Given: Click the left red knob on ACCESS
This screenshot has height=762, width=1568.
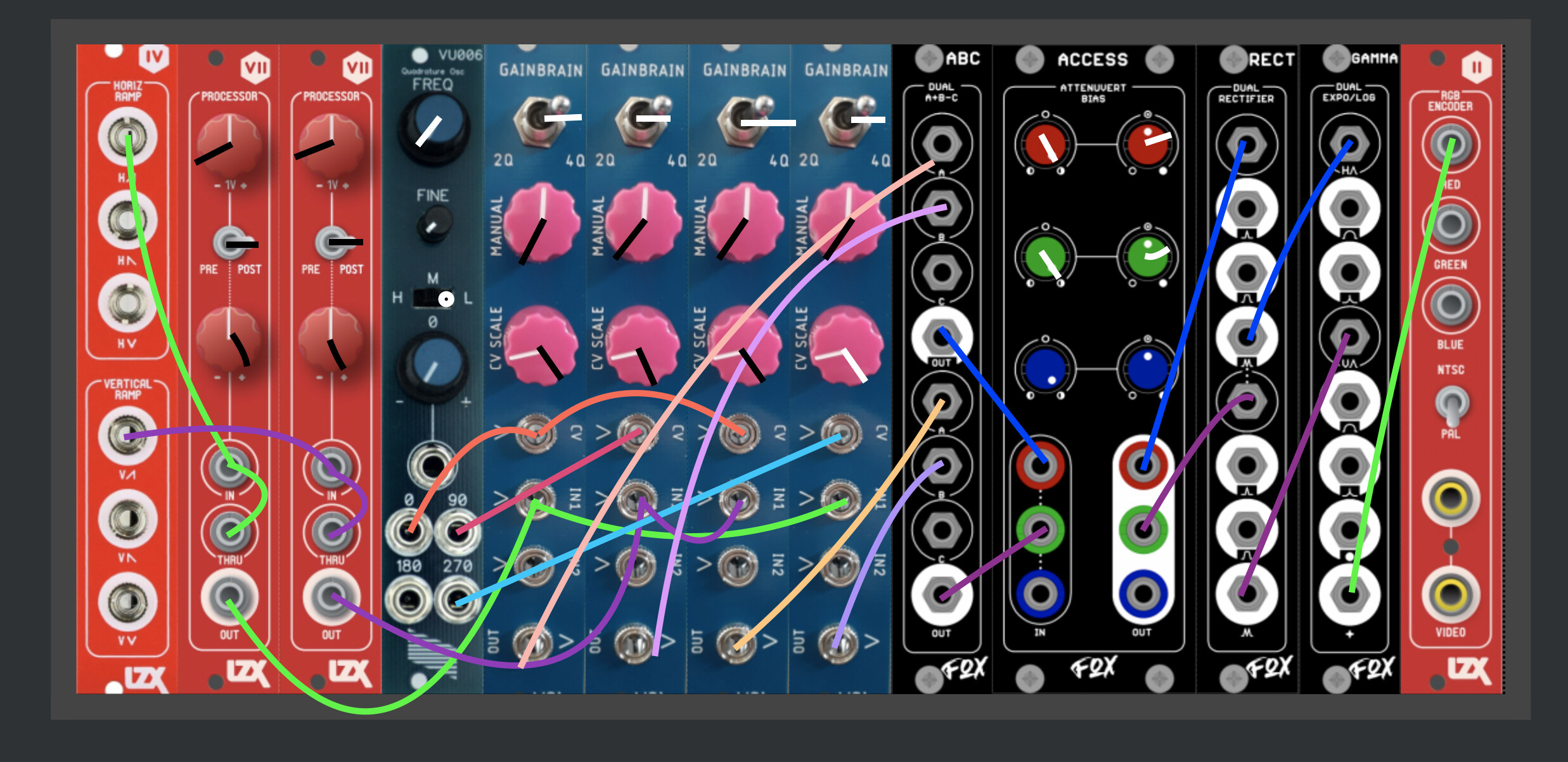Looking at the screenshot, I should pyautogui.click(x=1045, y=144).
